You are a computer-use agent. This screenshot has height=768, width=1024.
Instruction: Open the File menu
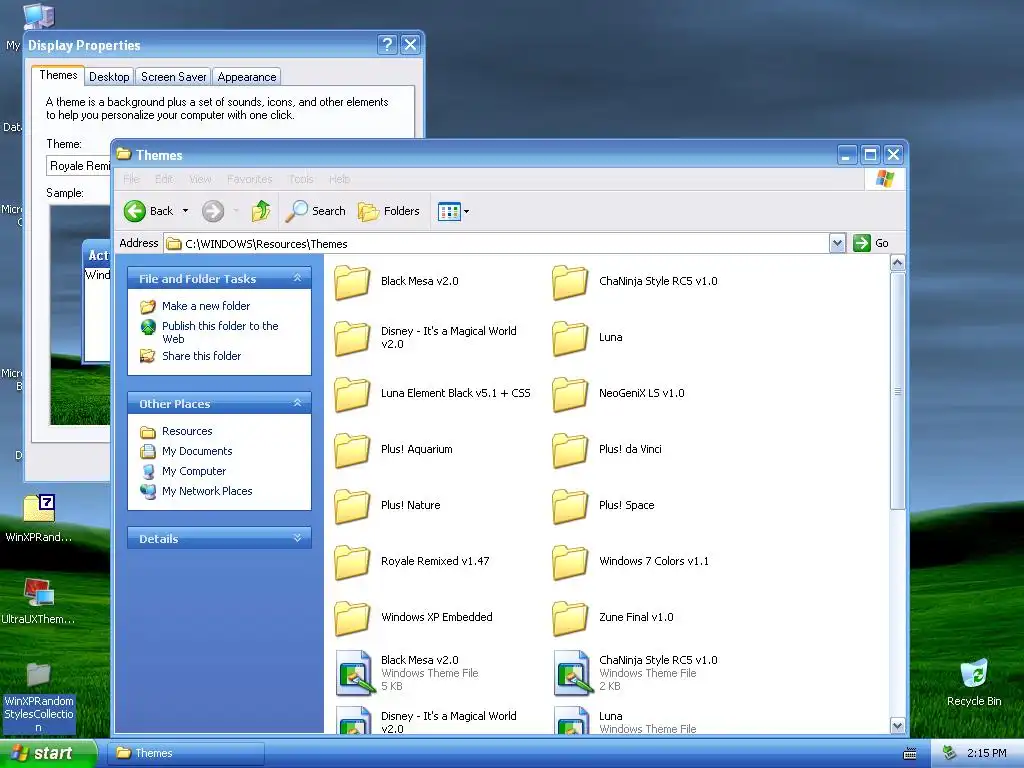[131, 179]
